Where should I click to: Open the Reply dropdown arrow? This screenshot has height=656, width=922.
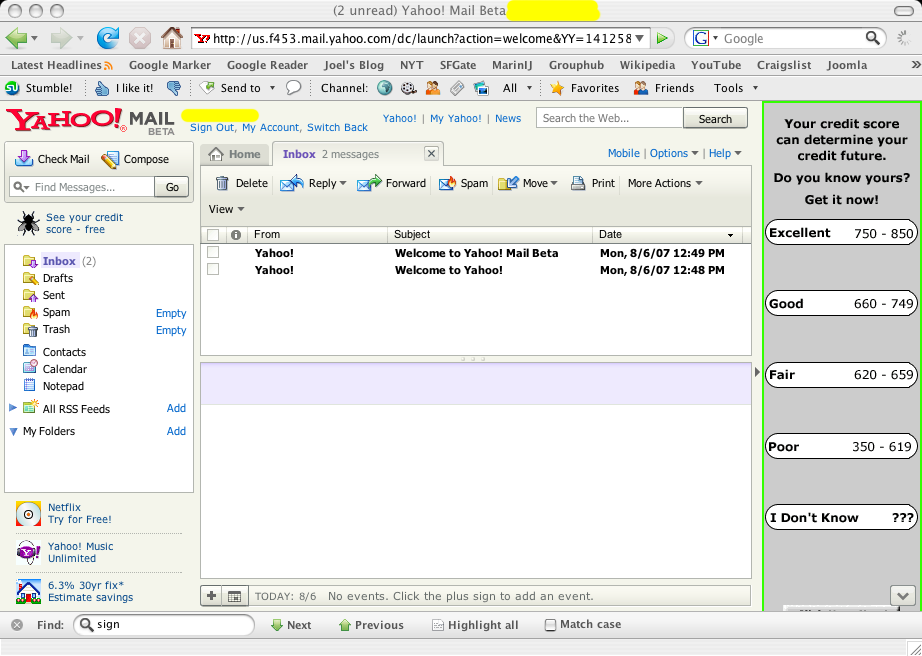click(x=343, y=184)
